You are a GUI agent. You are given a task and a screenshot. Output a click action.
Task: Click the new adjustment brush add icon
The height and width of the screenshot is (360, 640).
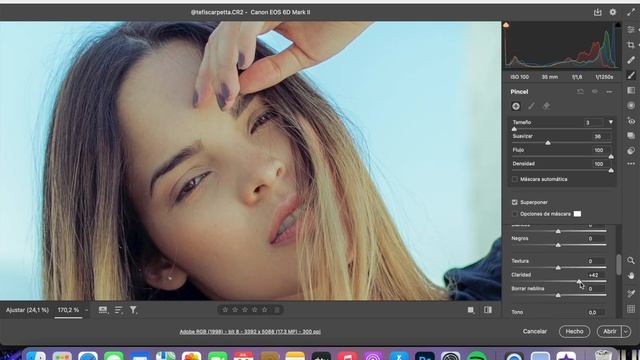(516, 106)
